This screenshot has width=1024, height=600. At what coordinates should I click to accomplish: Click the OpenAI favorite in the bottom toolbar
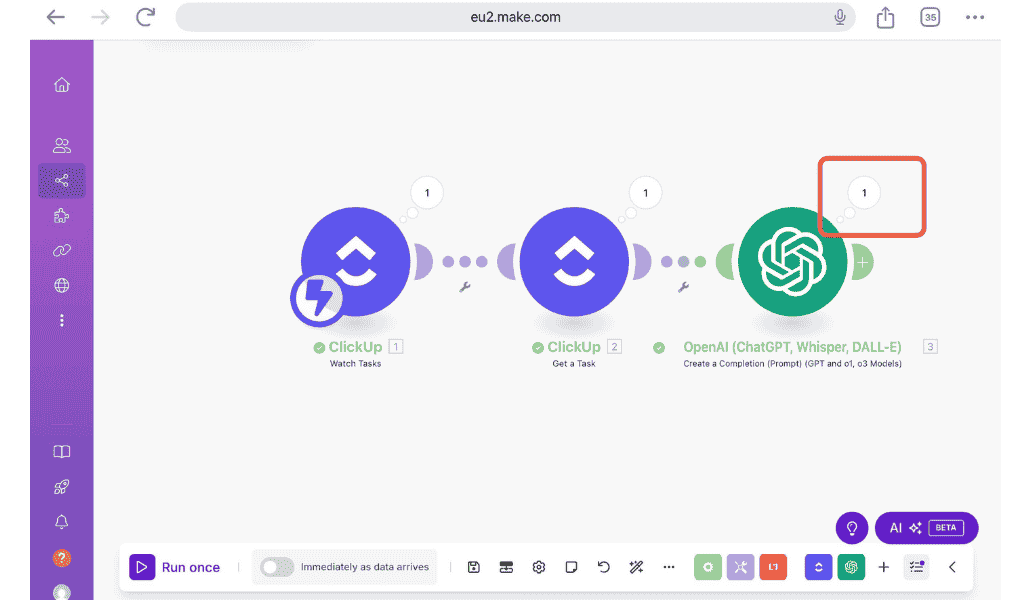[x=851, y=567]
